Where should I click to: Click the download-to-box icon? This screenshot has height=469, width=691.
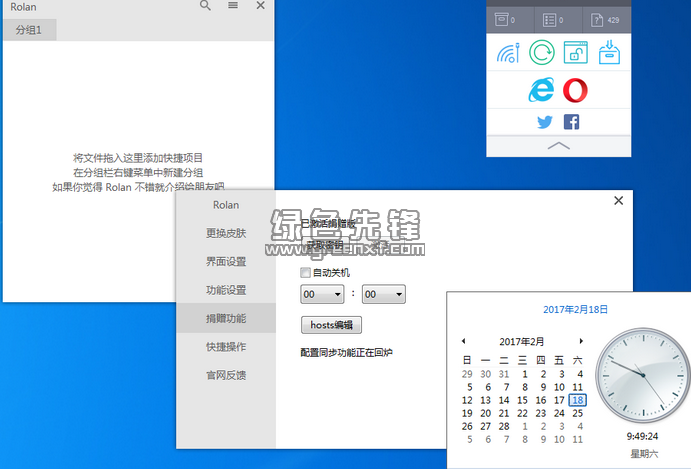(609, 52)
